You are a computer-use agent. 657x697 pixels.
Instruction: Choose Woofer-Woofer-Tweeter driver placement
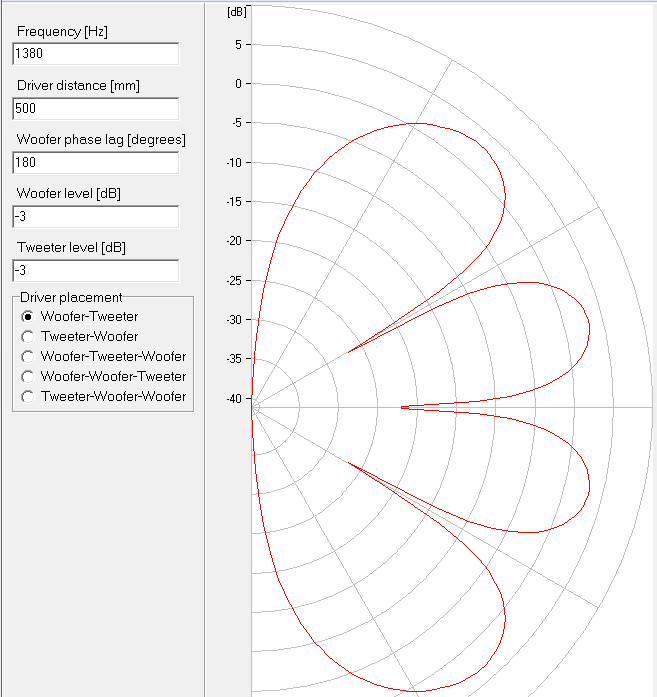[28, 377]
